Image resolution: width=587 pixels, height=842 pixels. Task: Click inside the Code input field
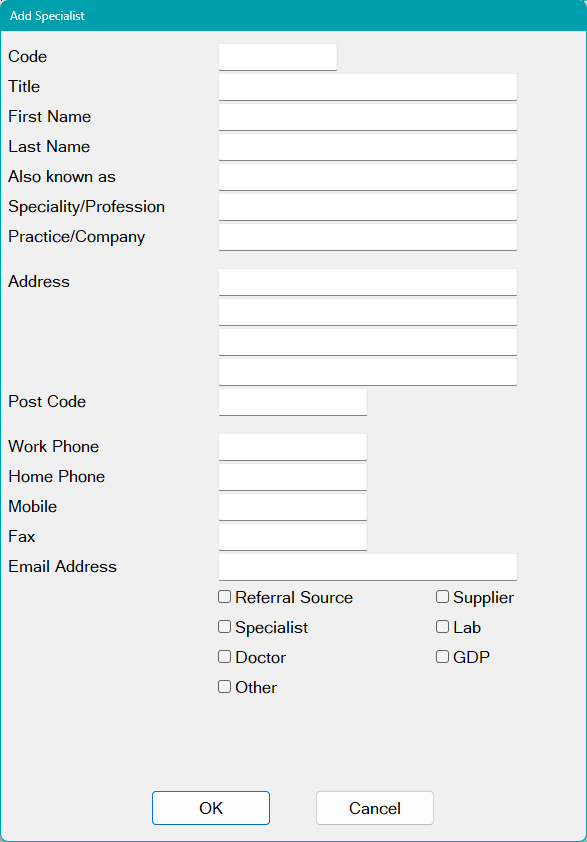click(x=277, y=57)
